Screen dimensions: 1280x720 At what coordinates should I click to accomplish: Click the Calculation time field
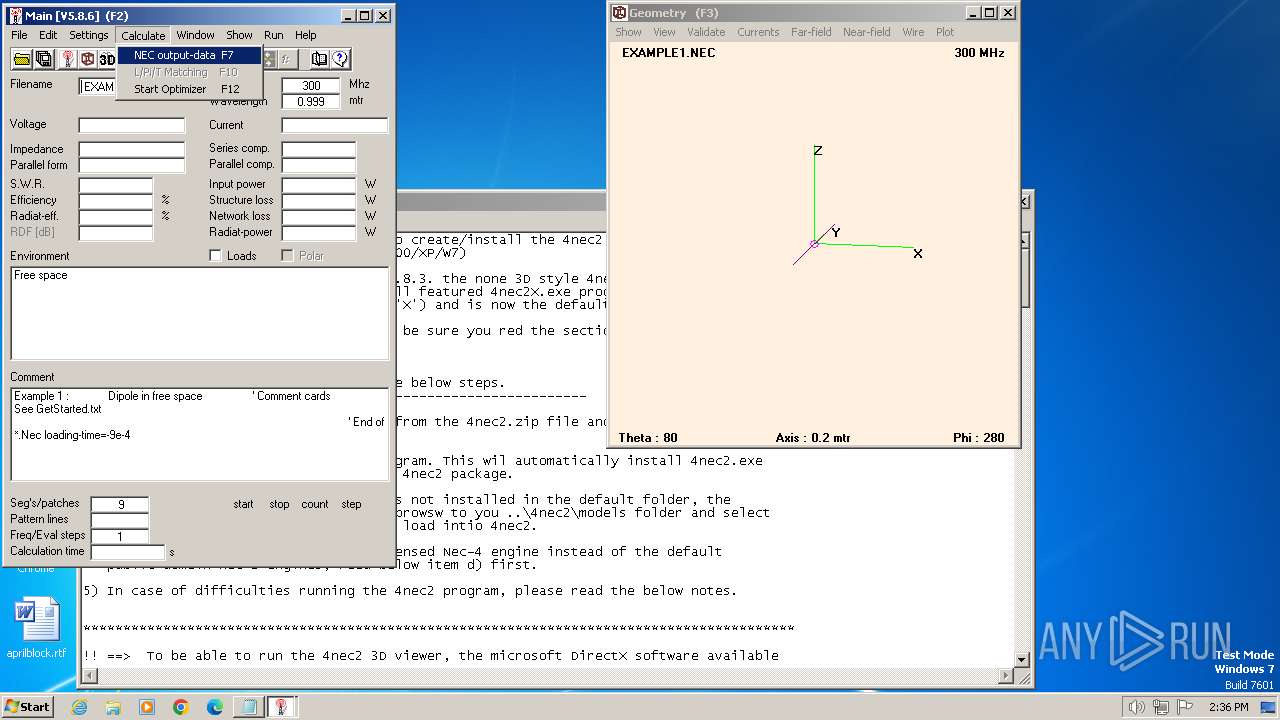tap(128, 552)
